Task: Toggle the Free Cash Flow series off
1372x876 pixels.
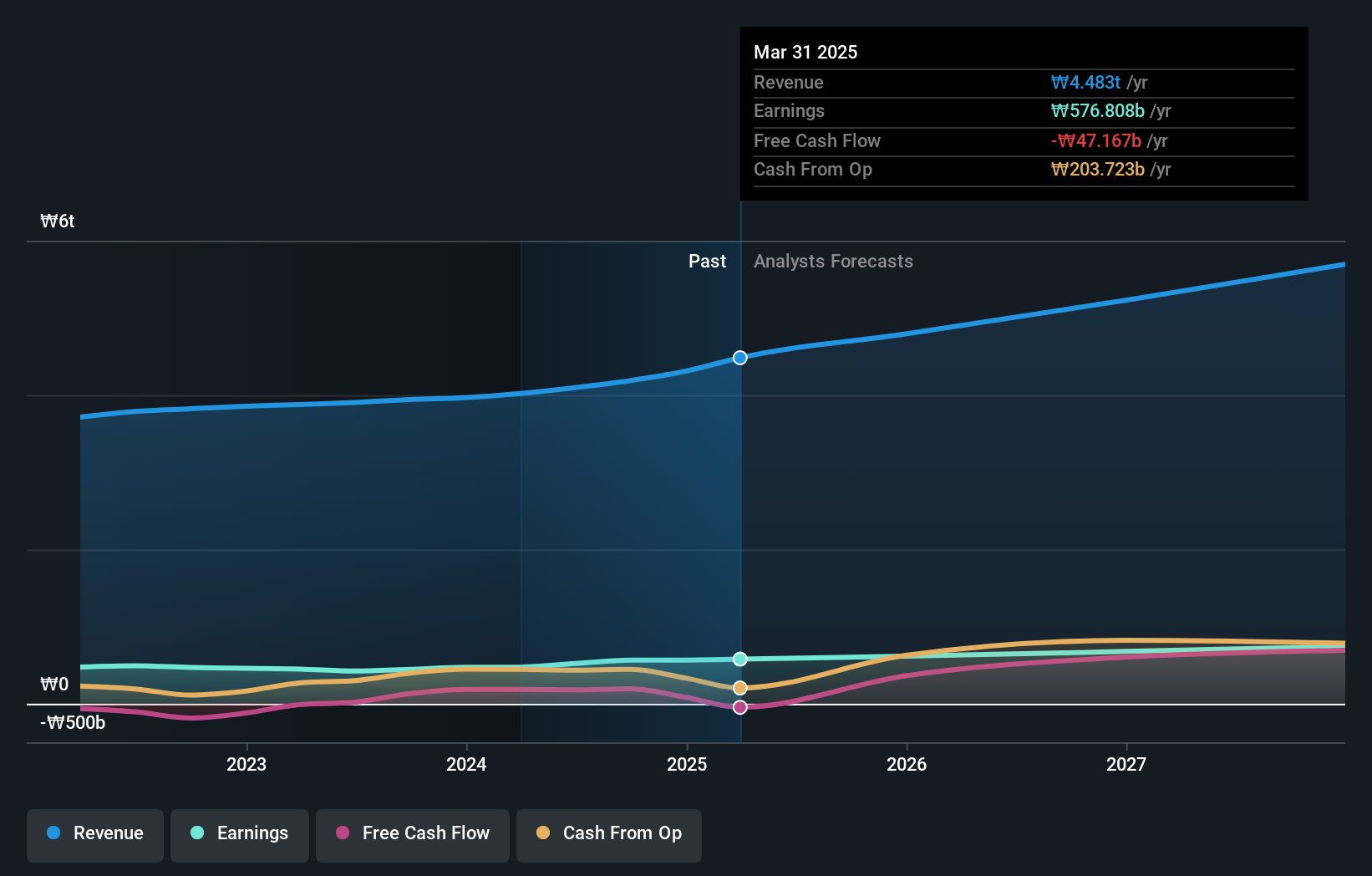Action: point(412,833)
